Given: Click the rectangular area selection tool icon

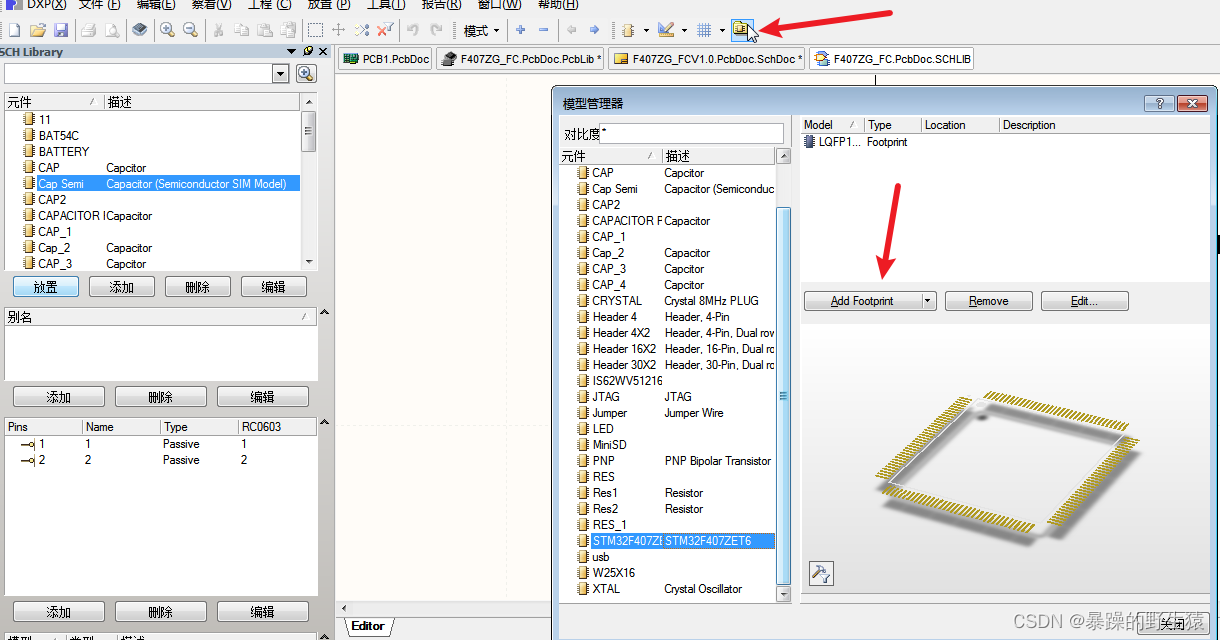Looking at the screenshot, I should tap(315, 30).
